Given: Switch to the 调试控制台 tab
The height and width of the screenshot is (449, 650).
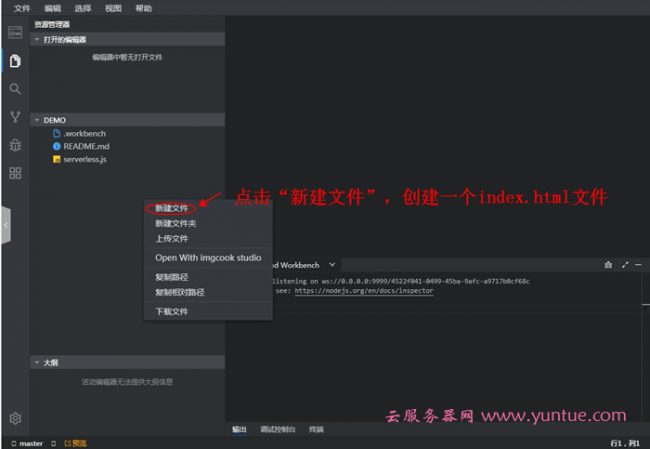Looking at the screenshot, I should click(278, 429).
